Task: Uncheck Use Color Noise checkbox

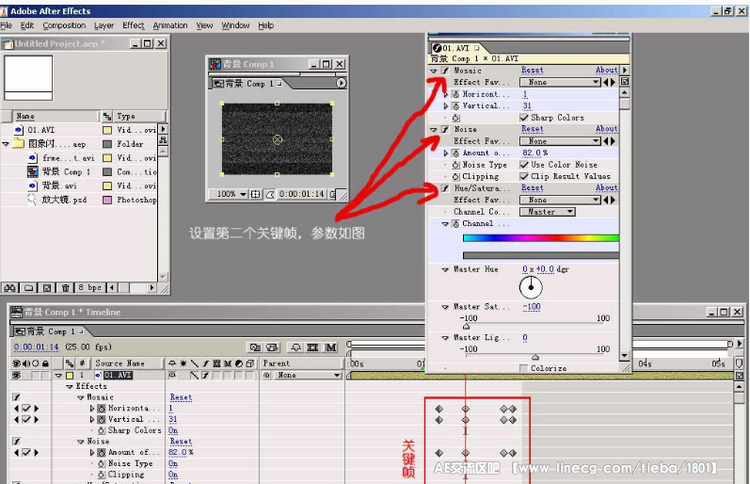Action: (524, 165)
